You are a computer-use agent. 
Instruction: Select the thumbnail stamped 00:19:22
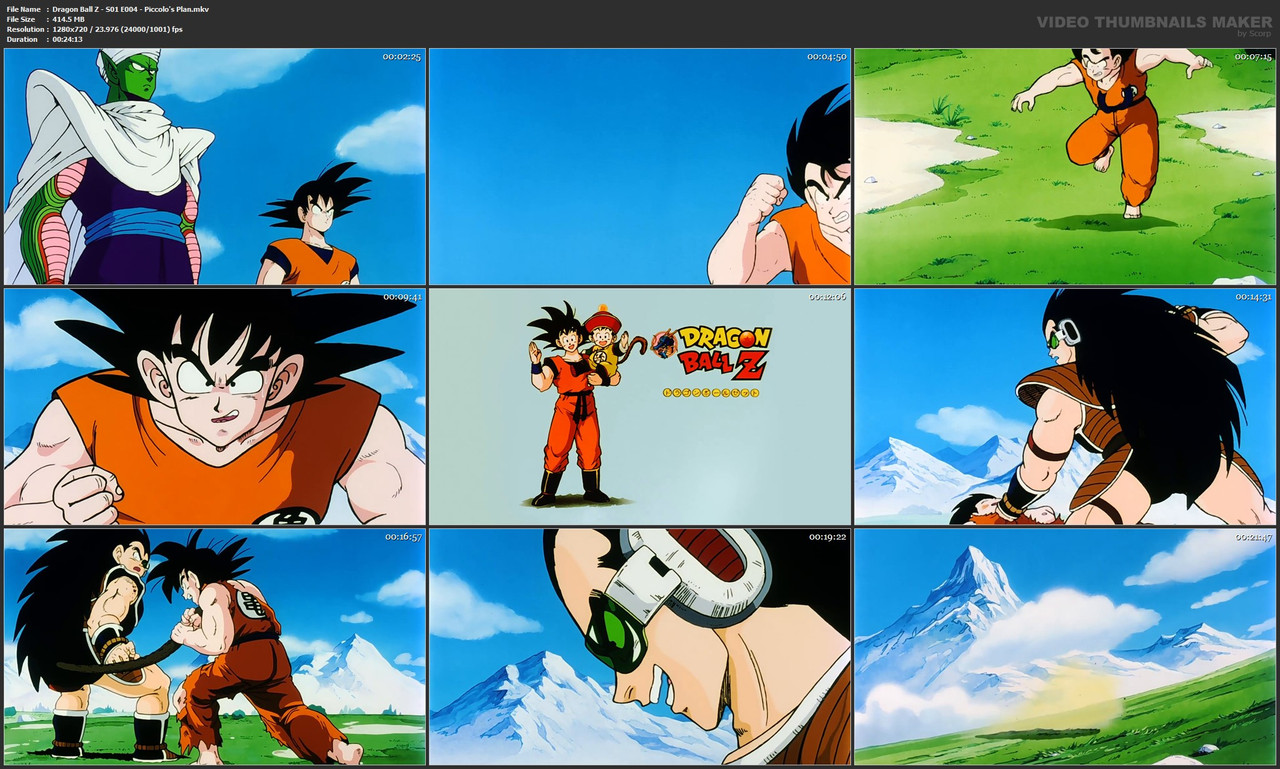640,647
